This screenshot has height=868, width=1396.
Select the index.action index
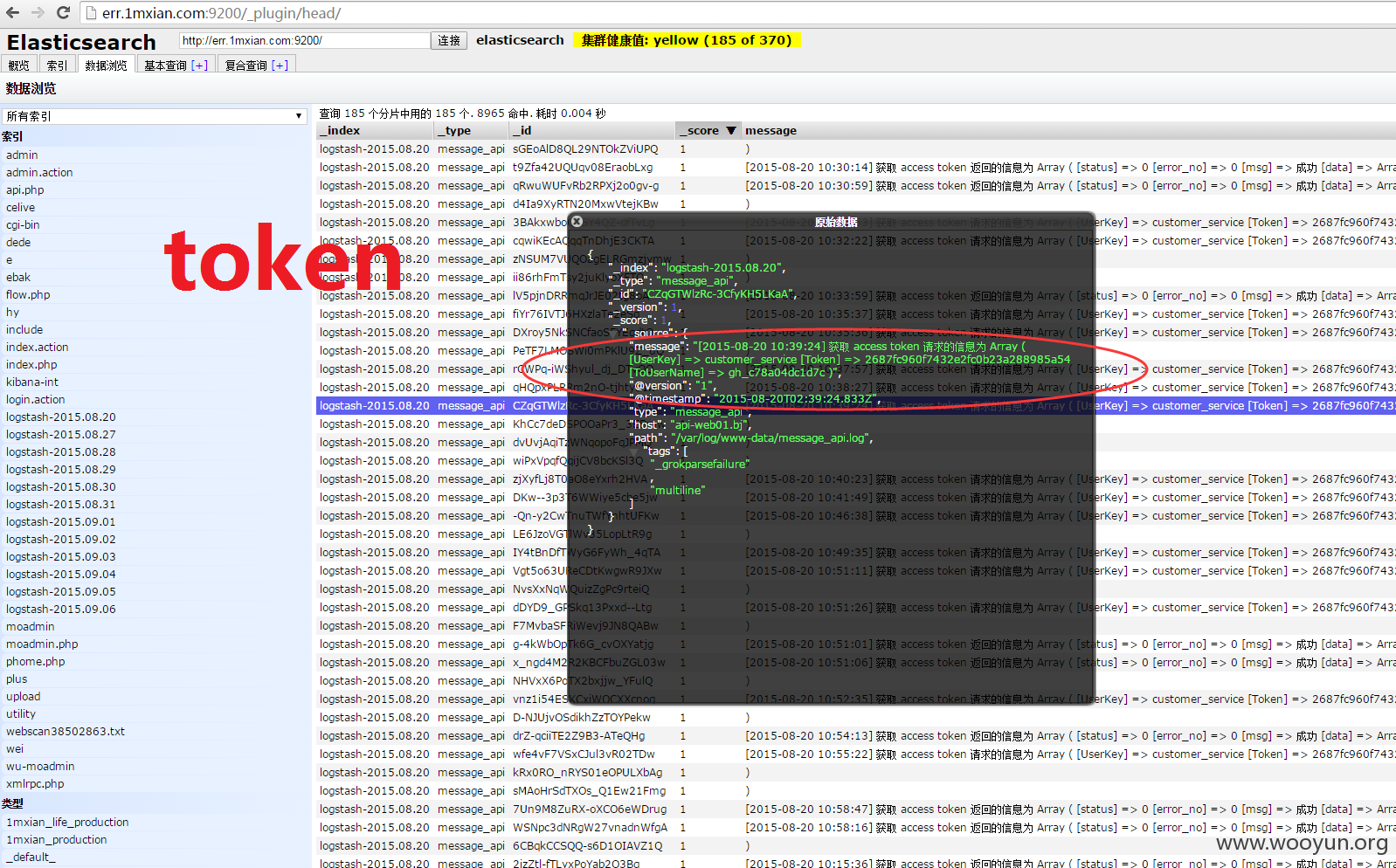[x=37, y=348]
